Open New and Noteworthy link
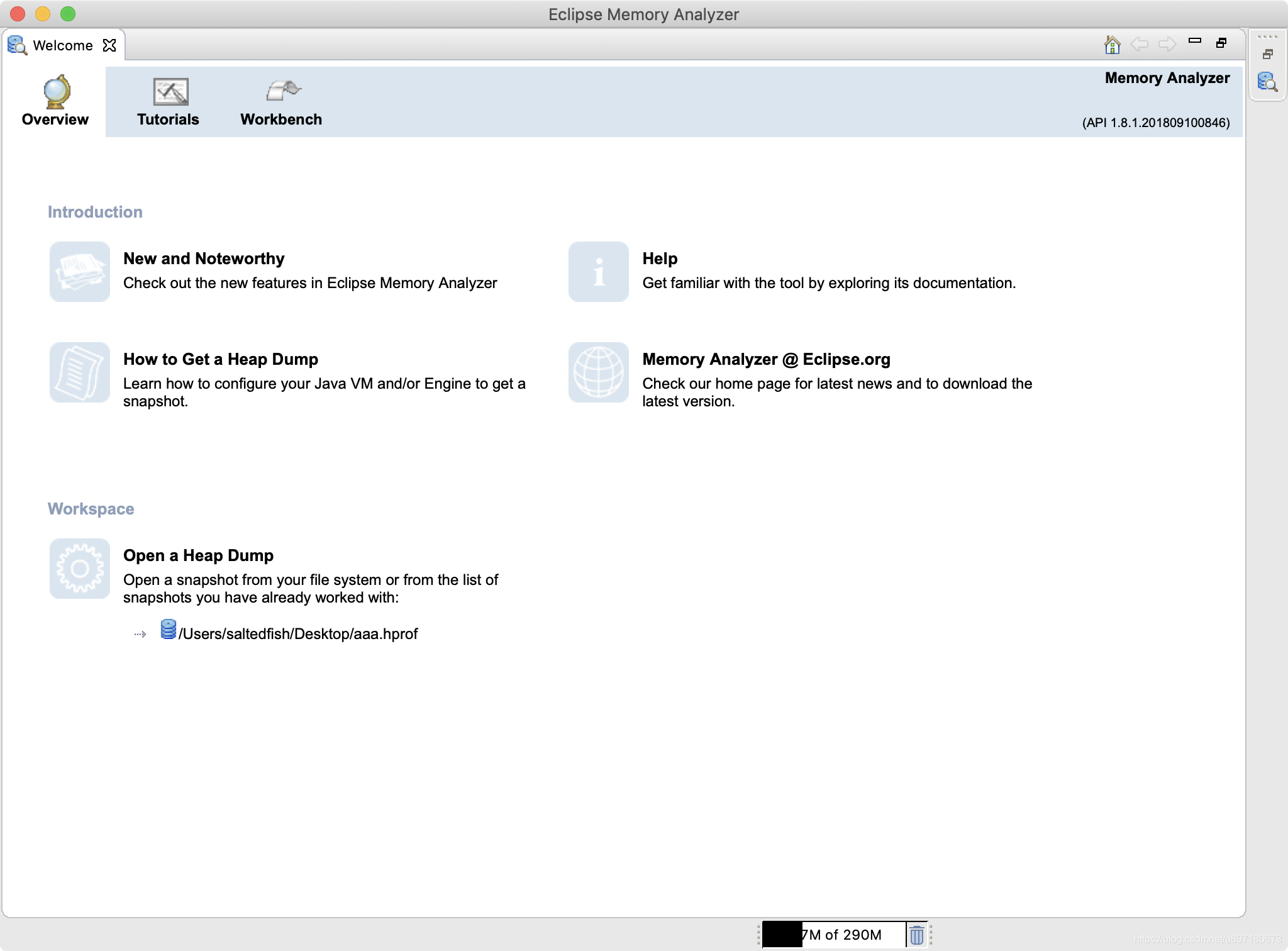 (204, 259)
